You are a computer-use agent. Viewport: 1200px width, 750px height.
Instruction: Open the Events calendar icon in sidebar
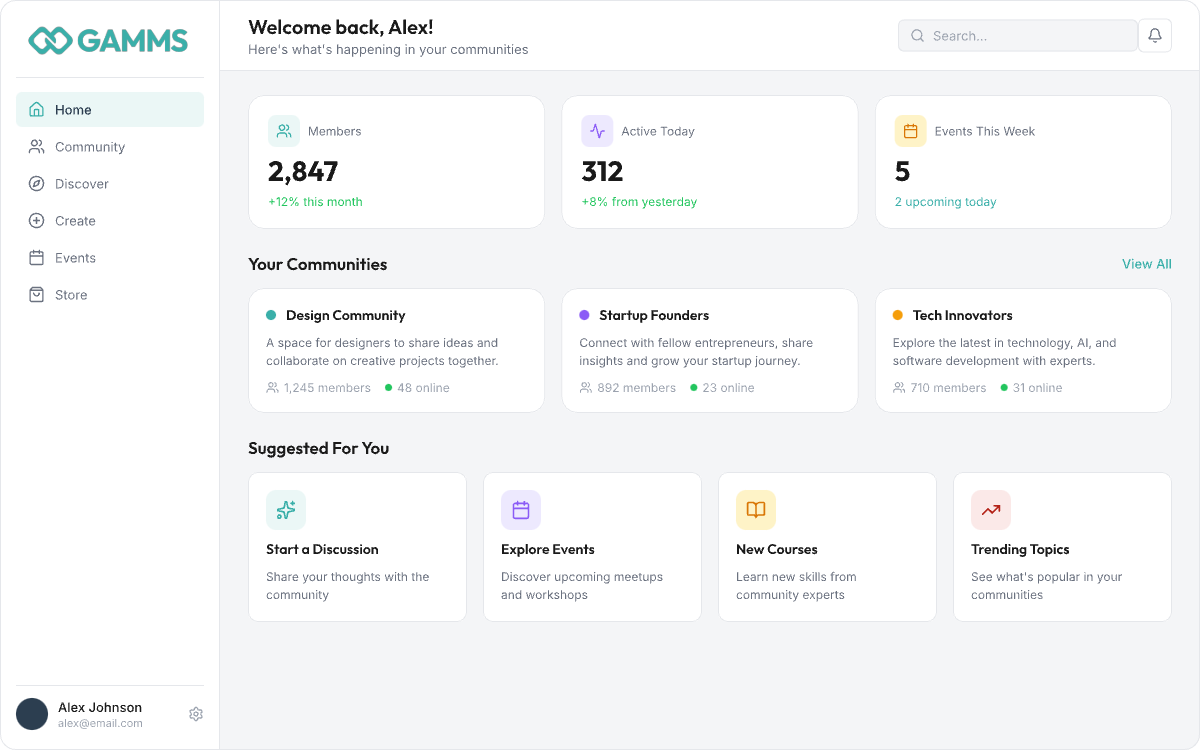(x=36, y=257)
